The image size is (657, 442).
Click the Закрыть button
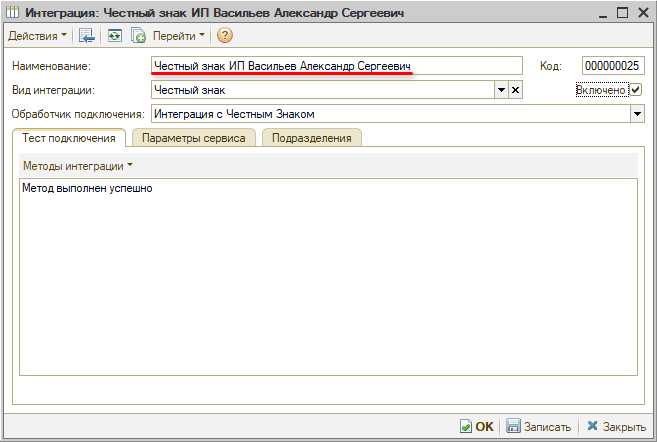616,426
